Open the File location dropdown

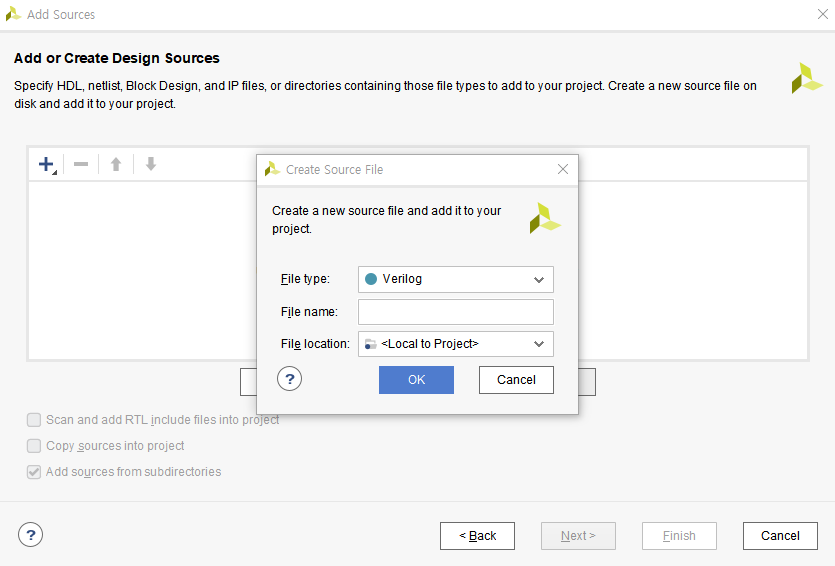point(456,344)
